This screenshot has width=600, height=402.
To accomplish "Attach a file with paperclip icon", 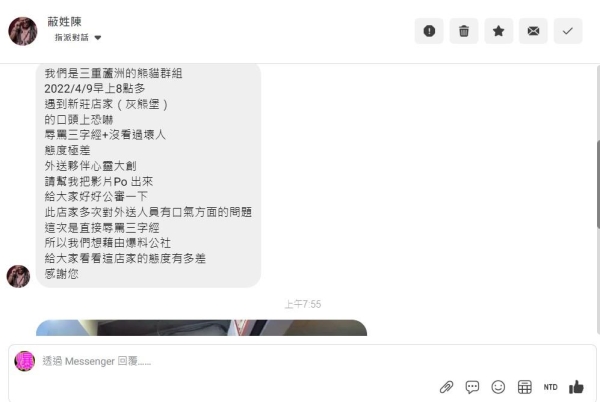I will (x=446, y=387).
